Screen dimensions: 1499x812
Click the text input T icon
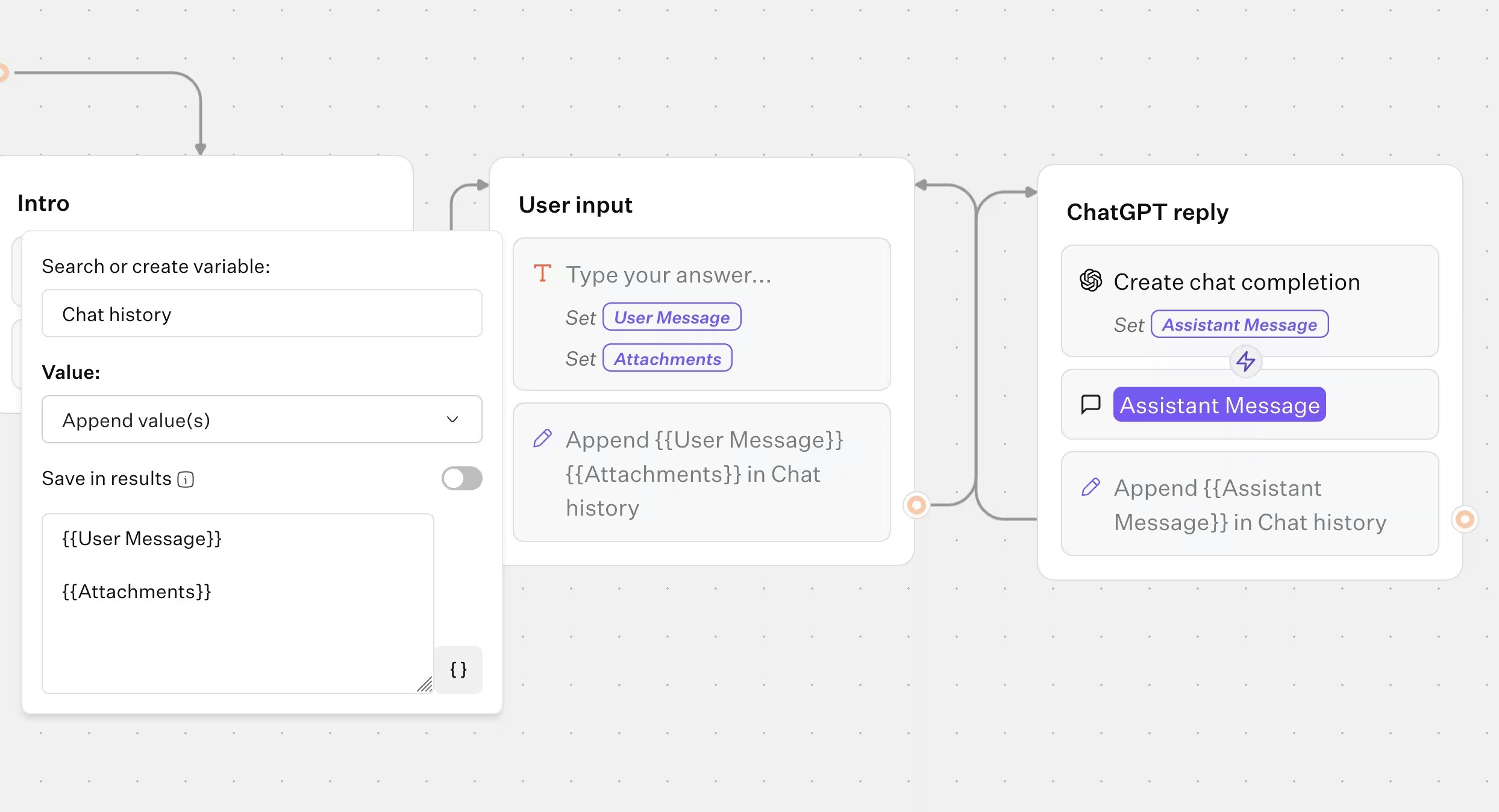tap(542, 273)
